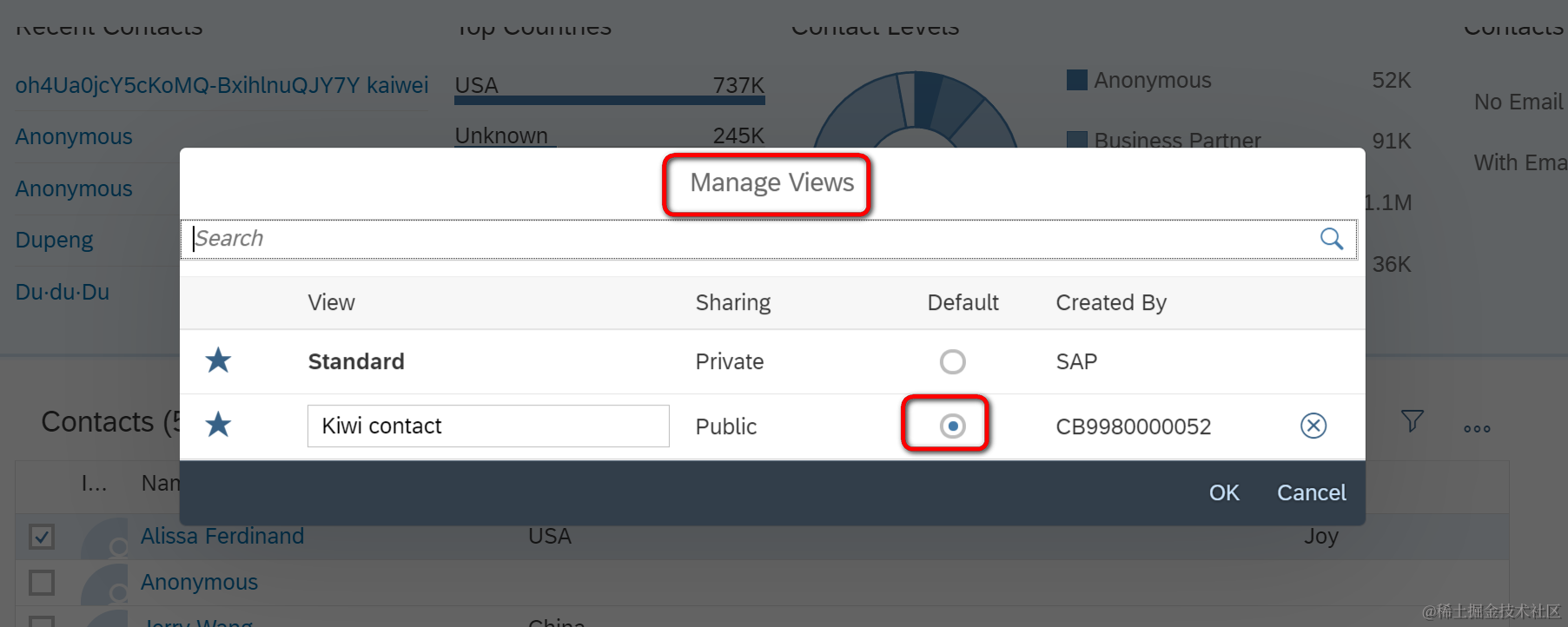Viewport: 1568px width, 627px height.
Task: Click the Standard view name
Action: coord(356,361)
